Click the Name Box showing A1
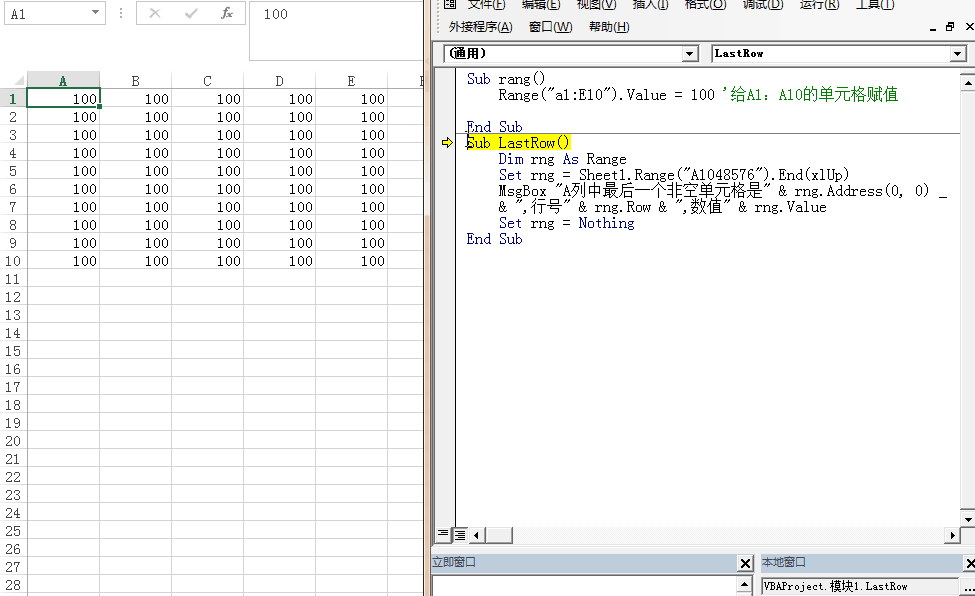The width and height of the screenshot is (975, 596). click(47, 14)
